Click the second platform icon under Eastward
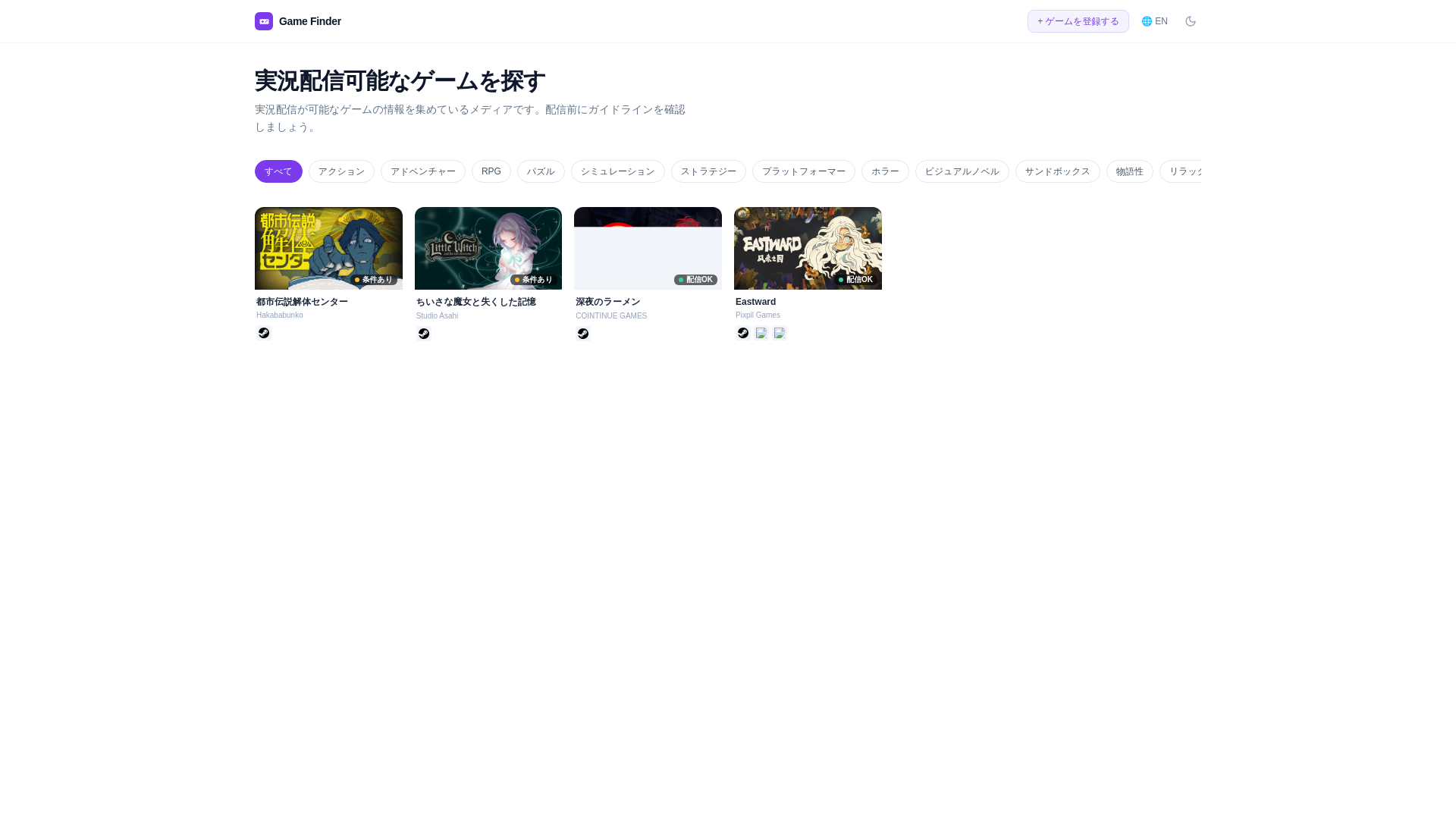This screenshot has width=1456, height=819. click(761, 333)
